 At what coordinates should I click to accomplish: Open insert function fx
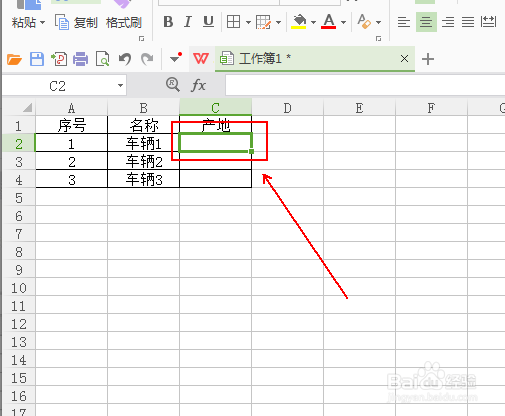pos(198,85)
